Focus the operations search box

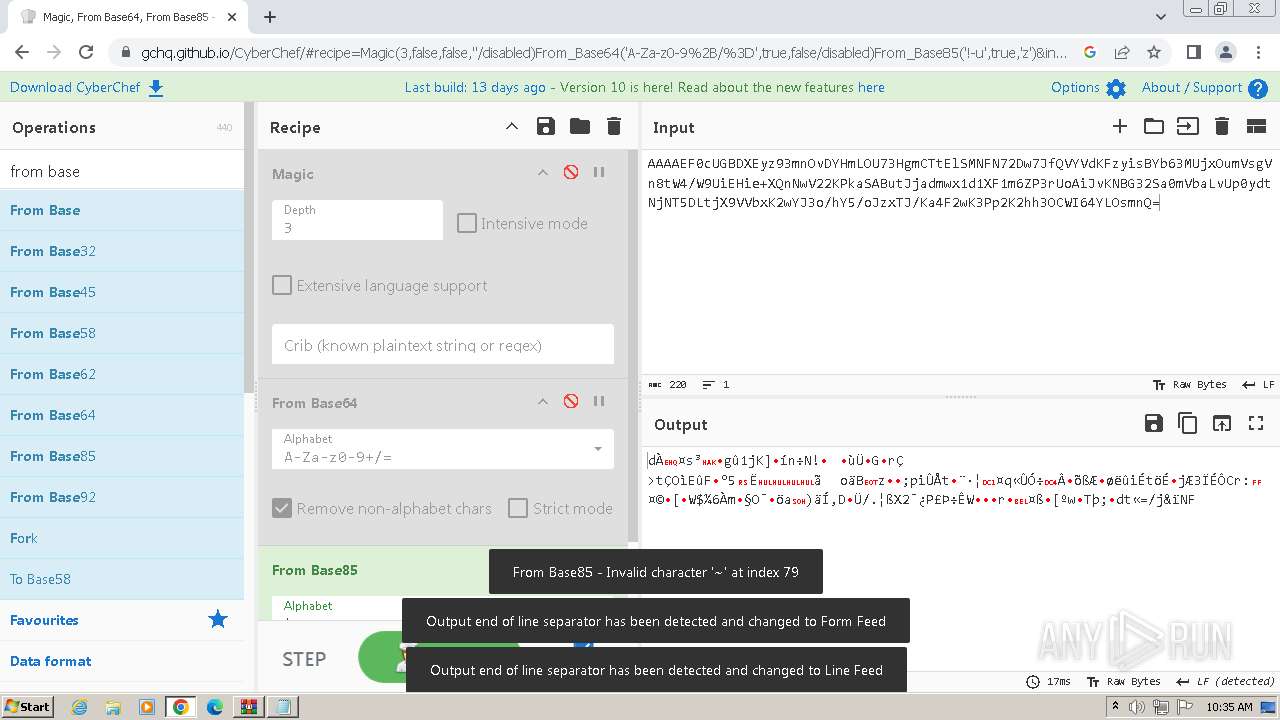coord(122,171)
